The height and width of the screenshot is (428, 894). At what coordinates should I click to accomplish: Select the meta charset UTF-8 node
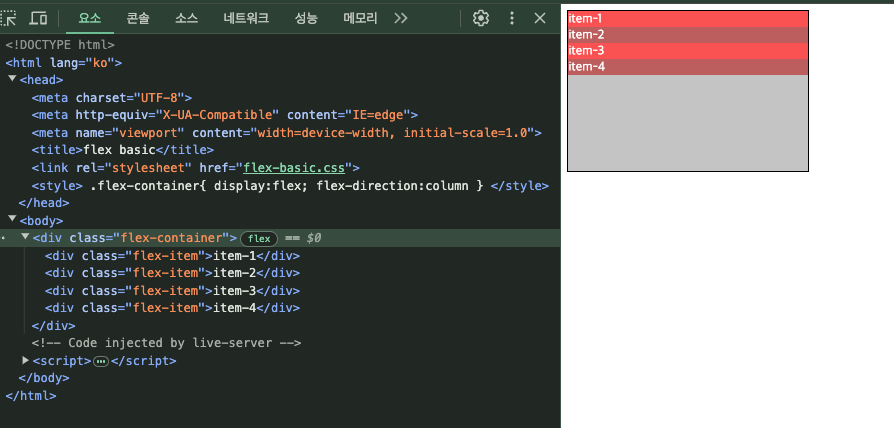(112, 97)
